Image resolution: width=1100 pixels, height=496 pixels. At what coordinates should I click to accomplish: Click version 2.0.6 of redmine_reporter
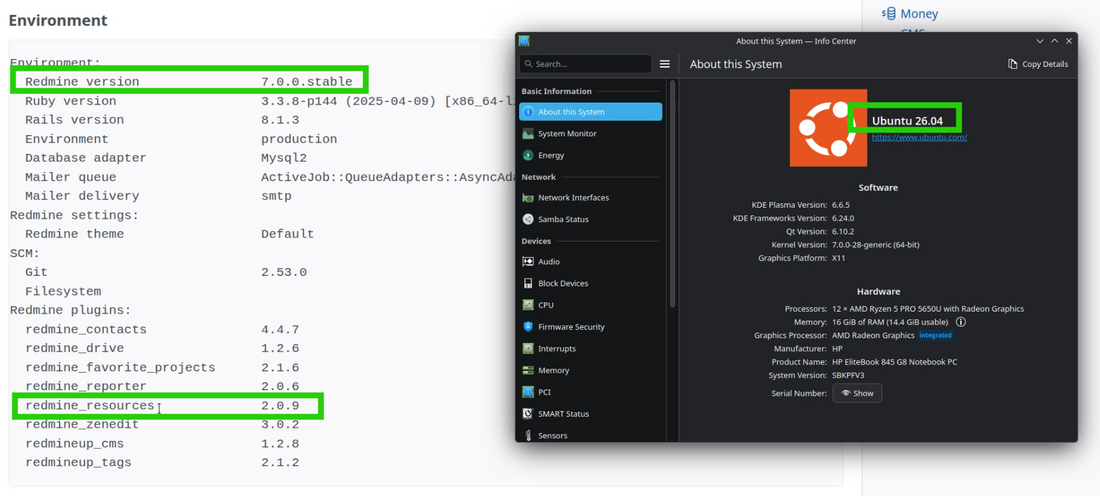click(x=280, y=387)
